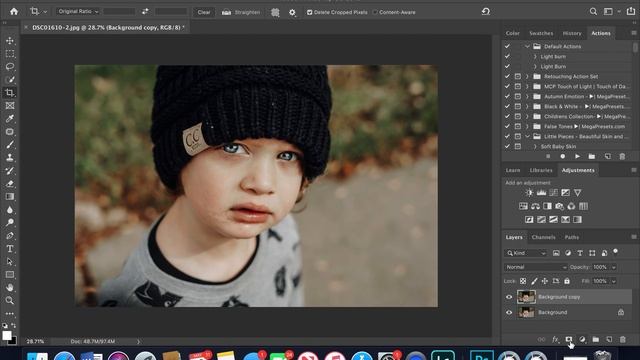Select the Zoom tool in toolbar
This screenshot has width=640, height=360.
point(10,300)
